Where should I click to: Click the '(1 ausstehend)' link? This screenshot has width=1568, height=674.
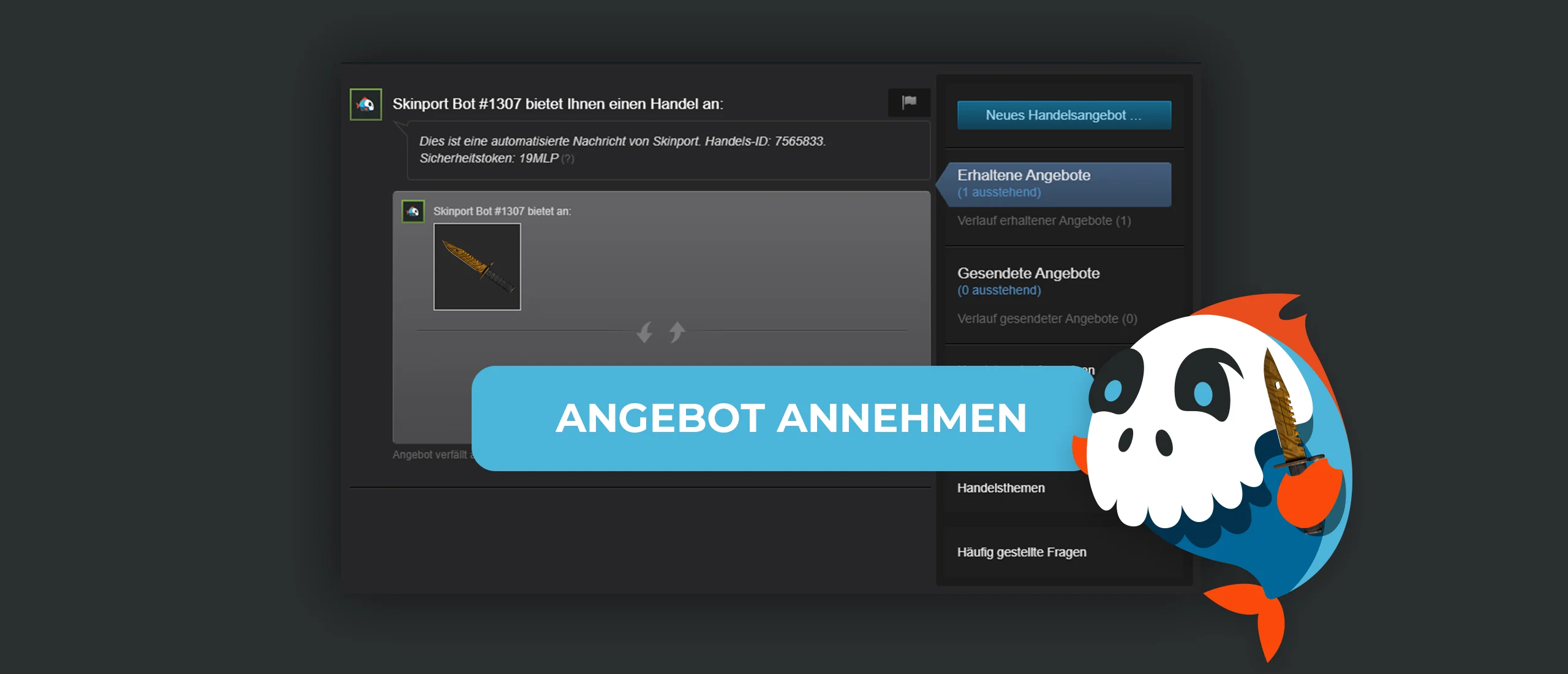coord(998,192)
